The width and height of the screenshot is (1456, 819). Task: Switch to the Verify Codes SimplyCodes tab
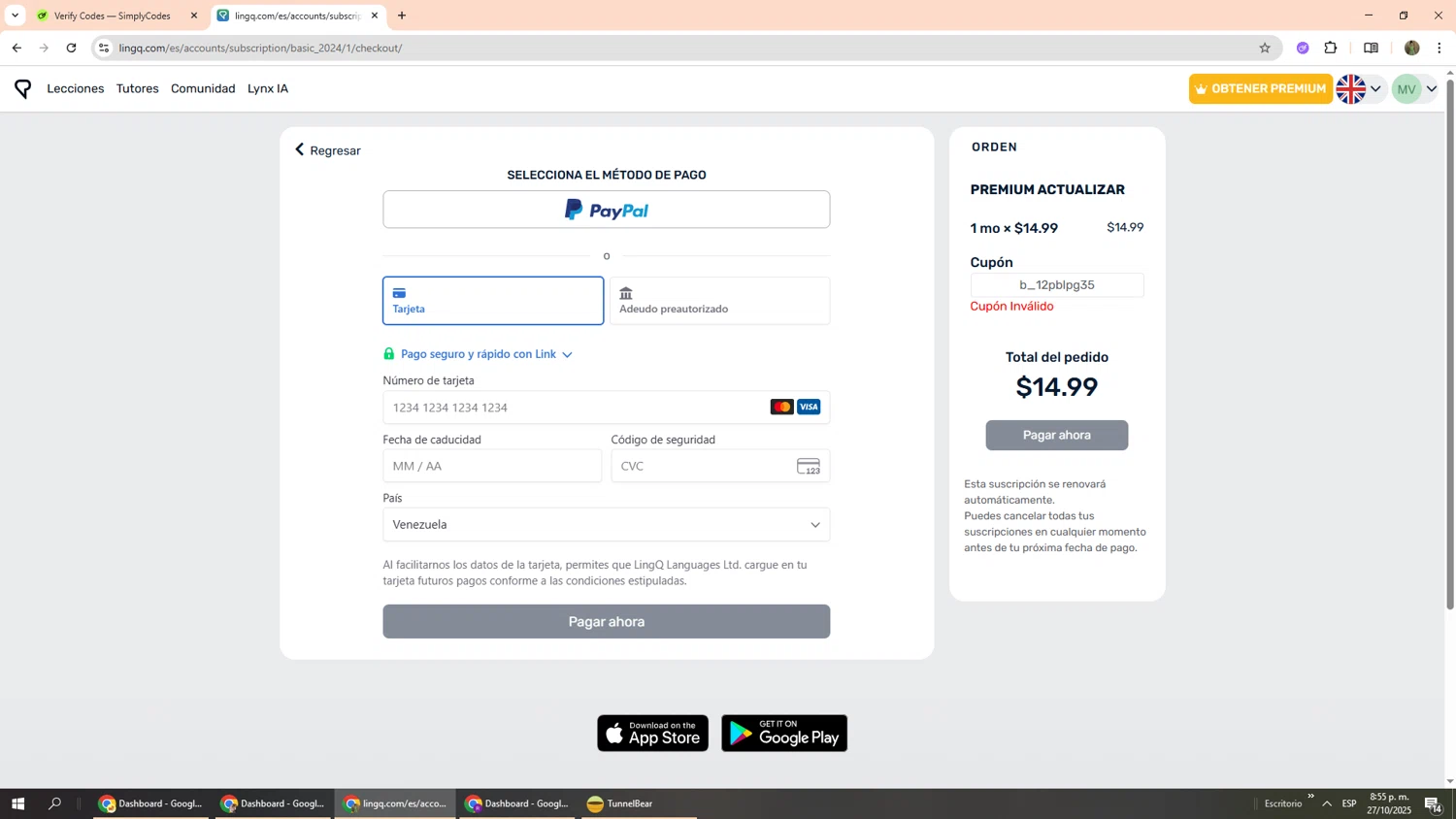[112, 16]
